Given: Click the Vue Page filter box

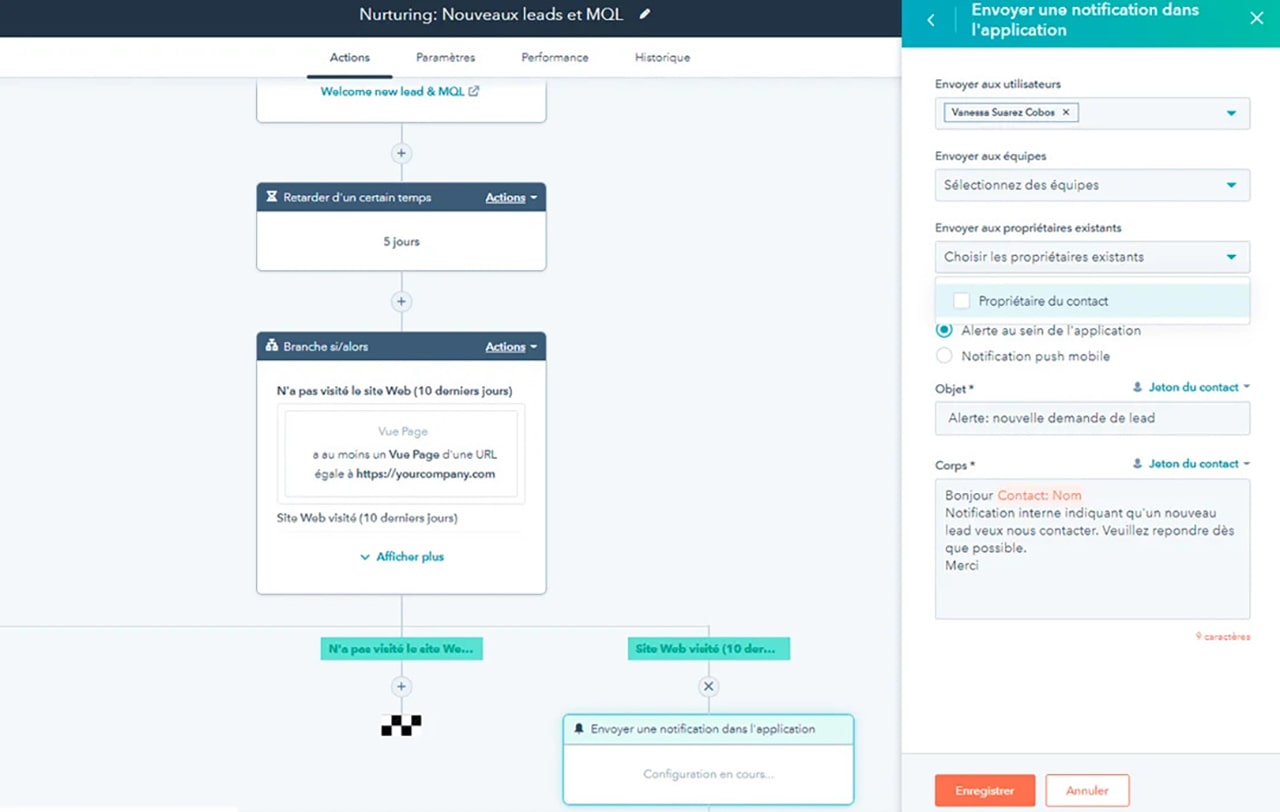Looking at the screenshot, I should (401, 453).
